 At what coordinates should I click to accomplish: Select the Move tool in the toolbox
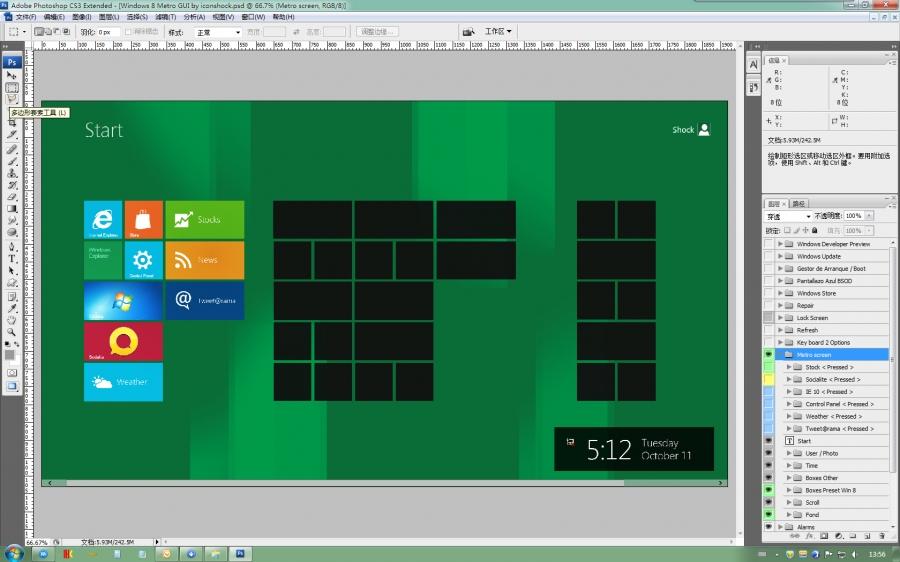[x=12, y=75]
